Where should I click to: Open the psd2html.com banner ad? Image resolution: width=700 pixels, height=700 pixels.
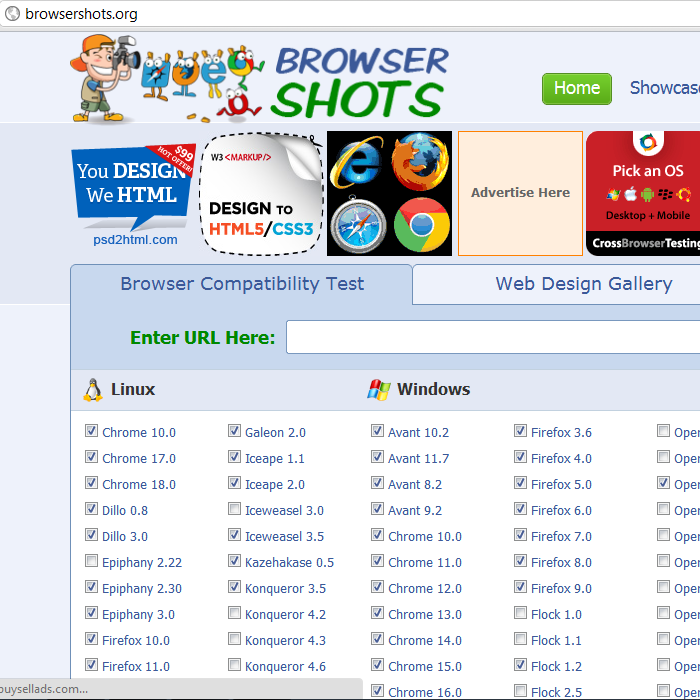pos(133,195)
